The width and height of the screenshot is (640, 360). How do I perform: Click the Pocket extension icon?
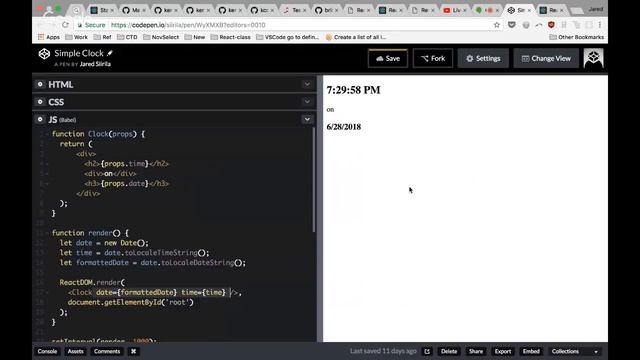[511, 25]
